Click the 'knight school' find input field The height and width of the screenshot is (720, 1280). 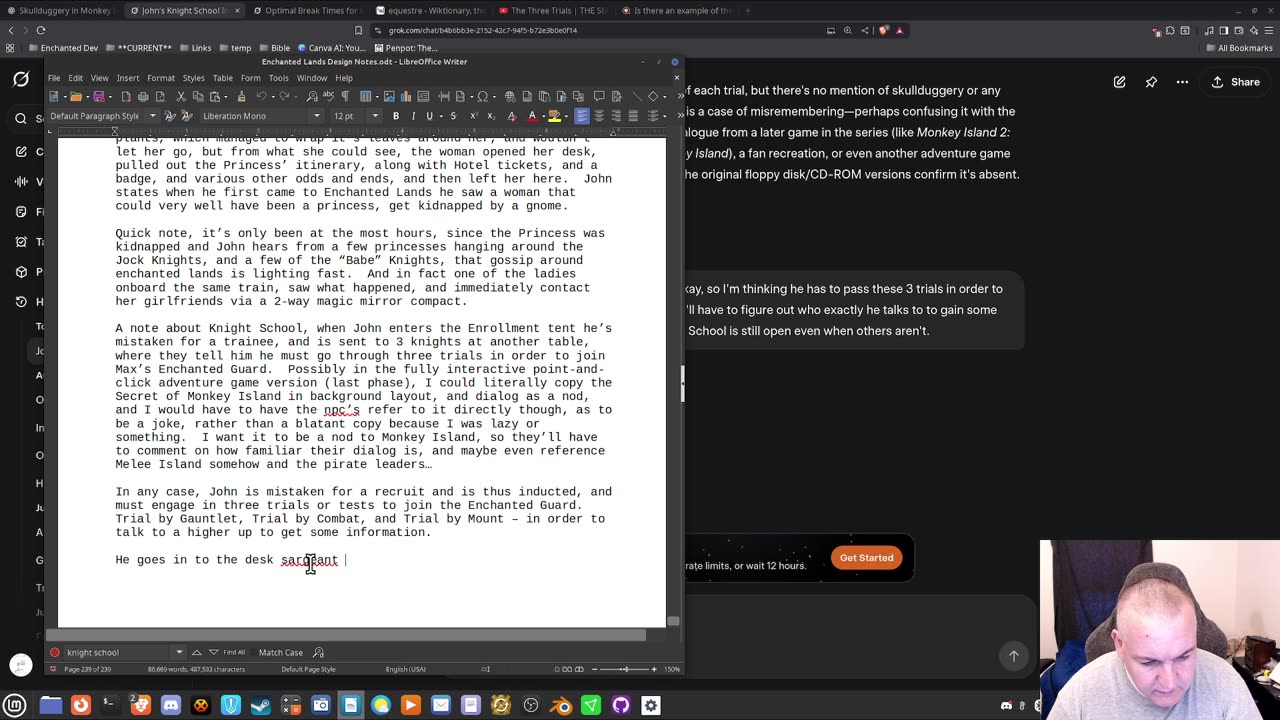pos(118,652)
